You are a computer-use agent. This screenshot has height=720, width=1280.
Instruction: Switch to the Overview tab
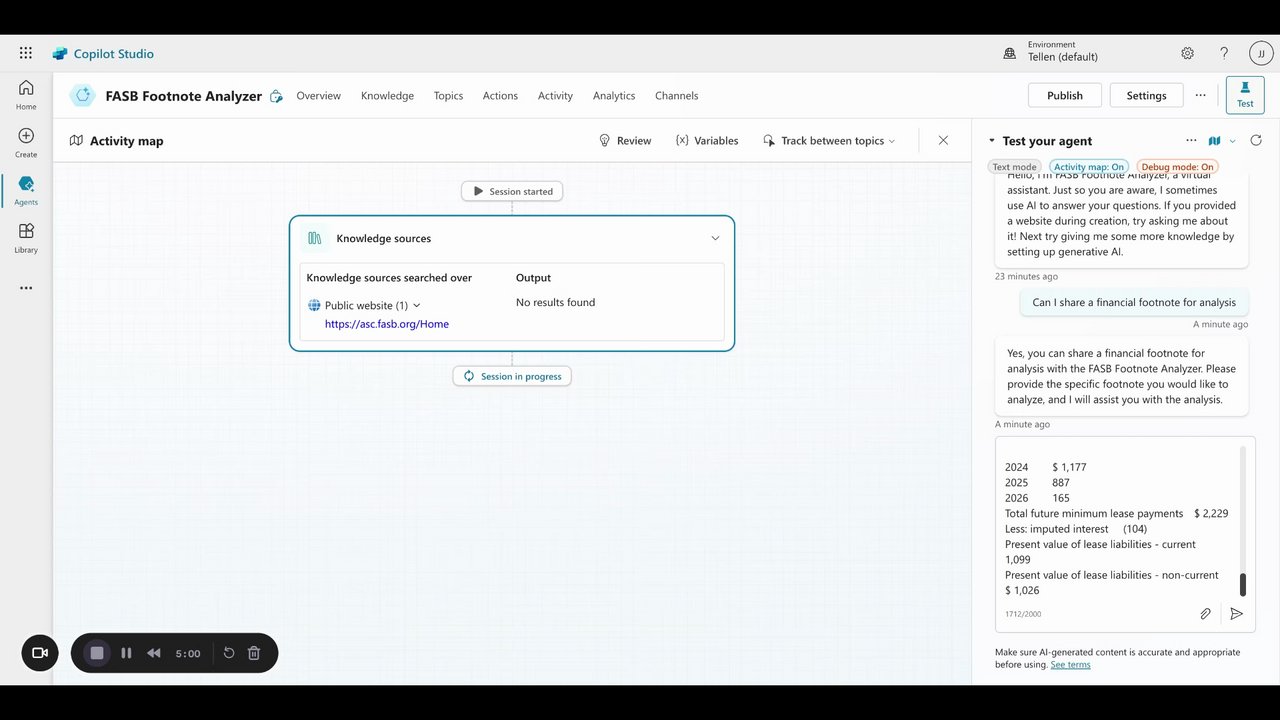[318, 96]
